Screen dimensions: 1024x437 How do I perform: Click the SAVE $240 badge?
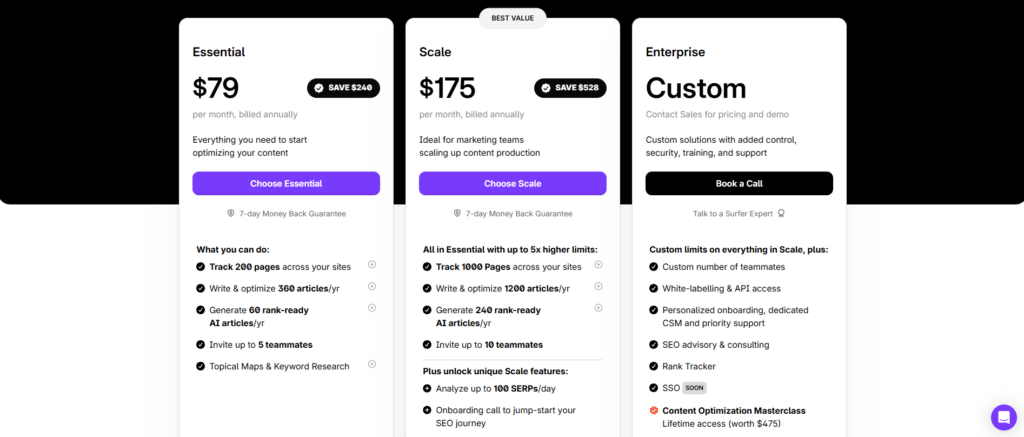click(344, 88)
